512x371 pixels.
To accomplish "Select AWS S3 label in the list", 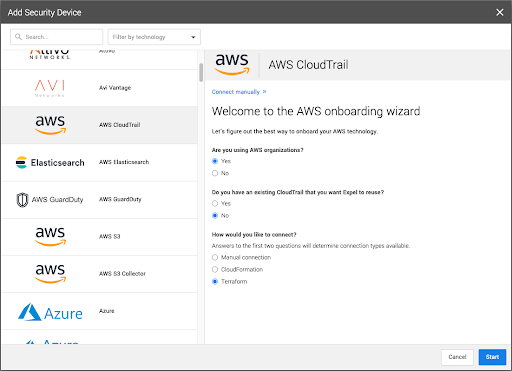I will pyautogui.click(x=109, y=237).
